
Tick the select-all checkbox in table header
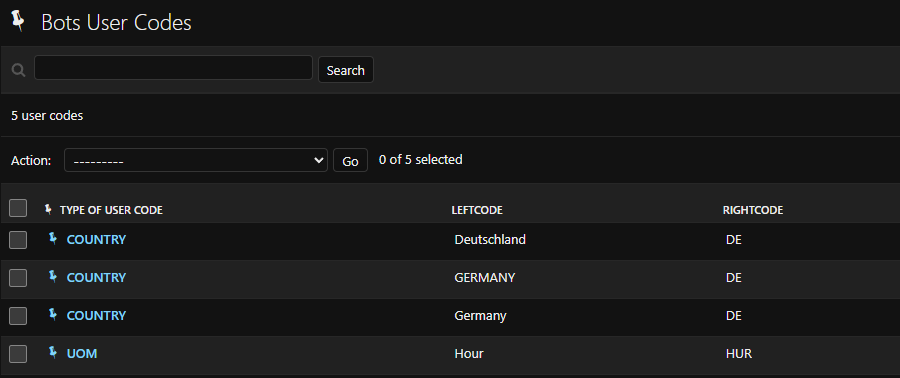[x=18, y=208]
